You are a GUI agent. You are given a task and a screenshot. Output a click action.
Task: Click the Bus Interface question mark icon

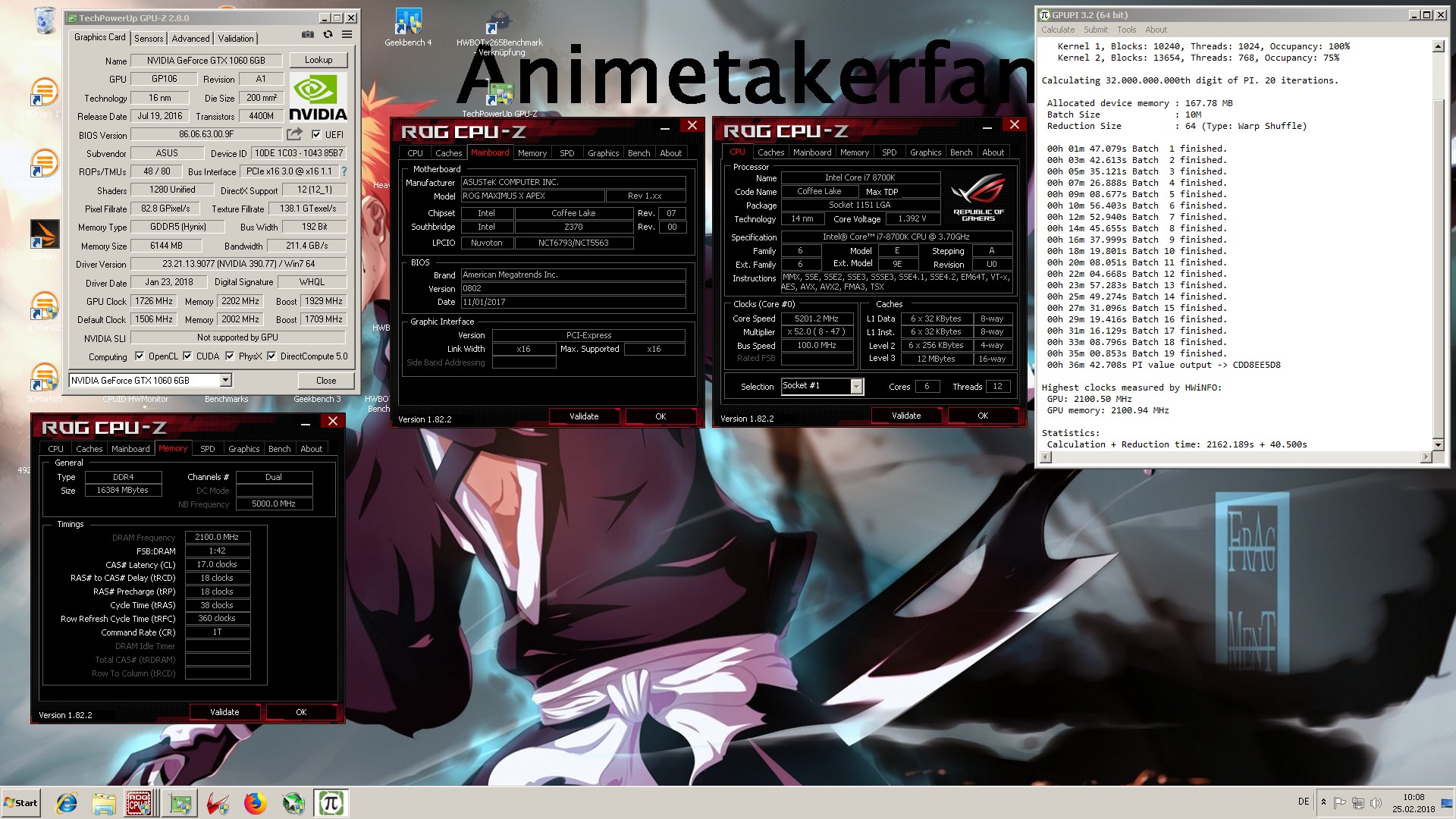[x=344, y=171]
